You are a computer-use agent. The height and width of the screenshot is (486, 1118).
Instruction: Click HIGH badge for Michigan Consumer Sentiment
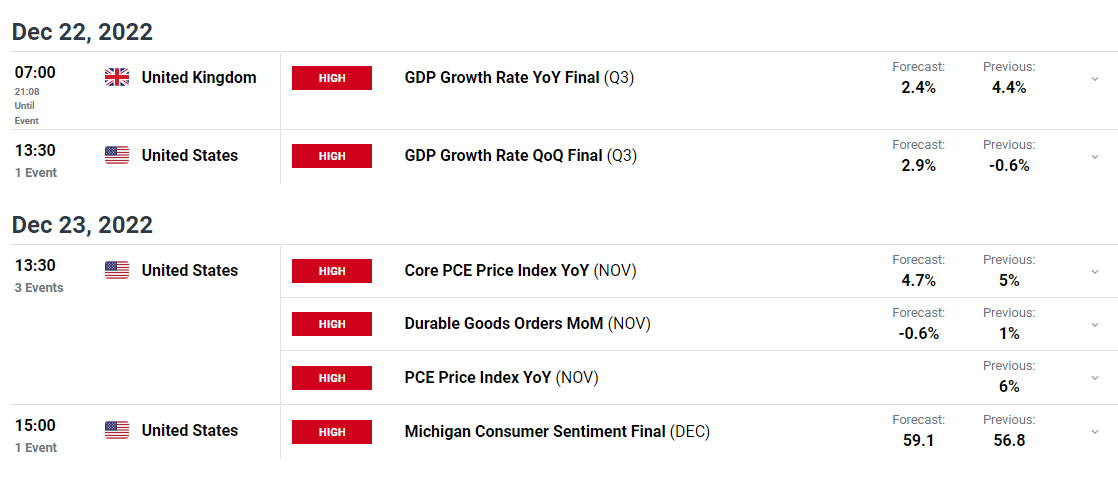332,432
